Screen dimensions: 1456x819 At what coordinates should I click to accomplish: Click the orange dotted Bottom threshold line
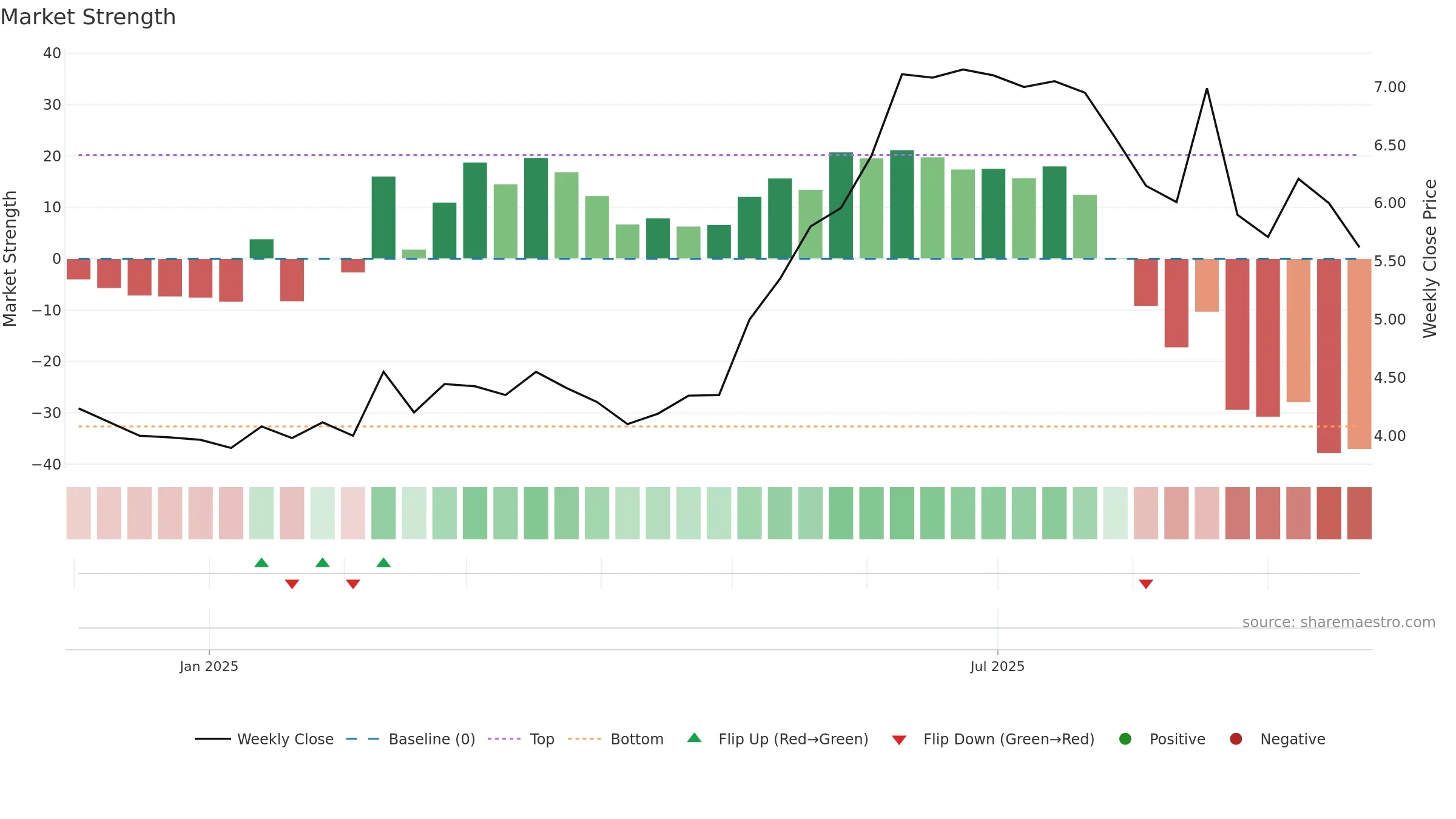[x=718, y=426]
